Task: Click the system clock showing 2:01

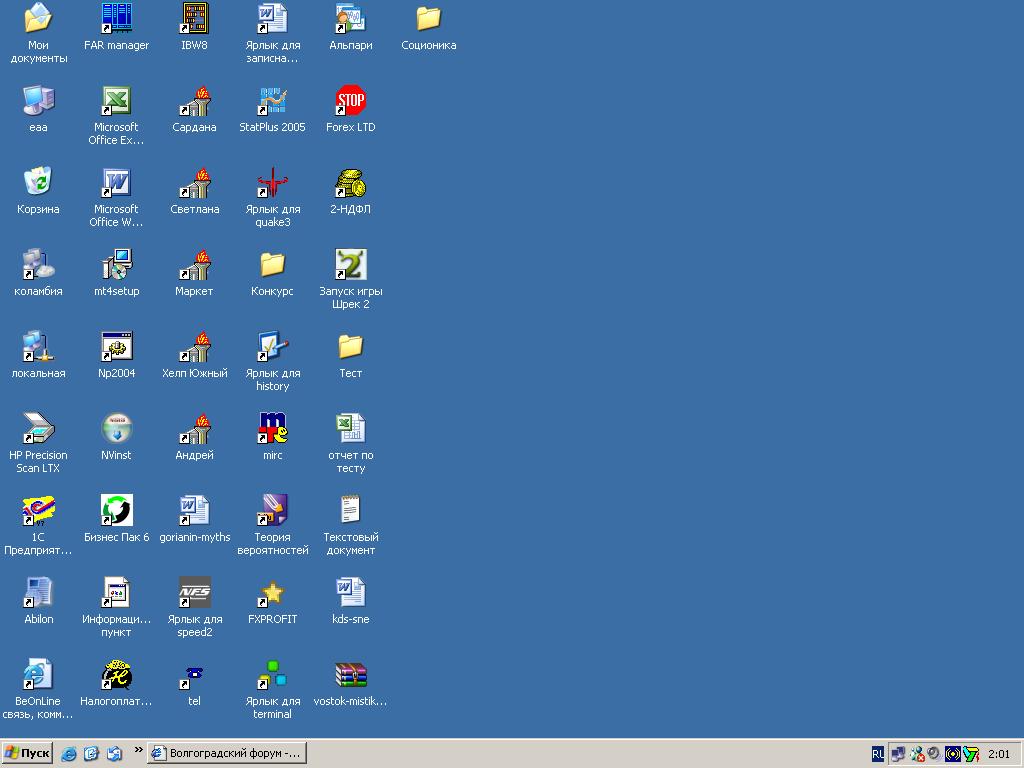Action: (998, 754)
